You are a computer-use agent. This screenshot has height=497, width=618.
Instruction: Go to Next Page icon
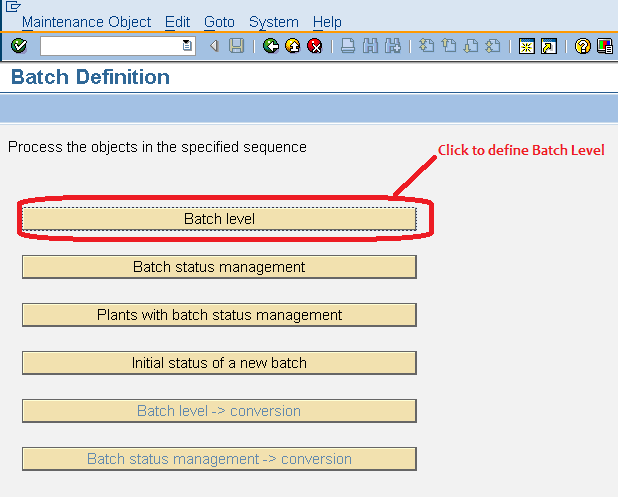click(x=471, y=46)
